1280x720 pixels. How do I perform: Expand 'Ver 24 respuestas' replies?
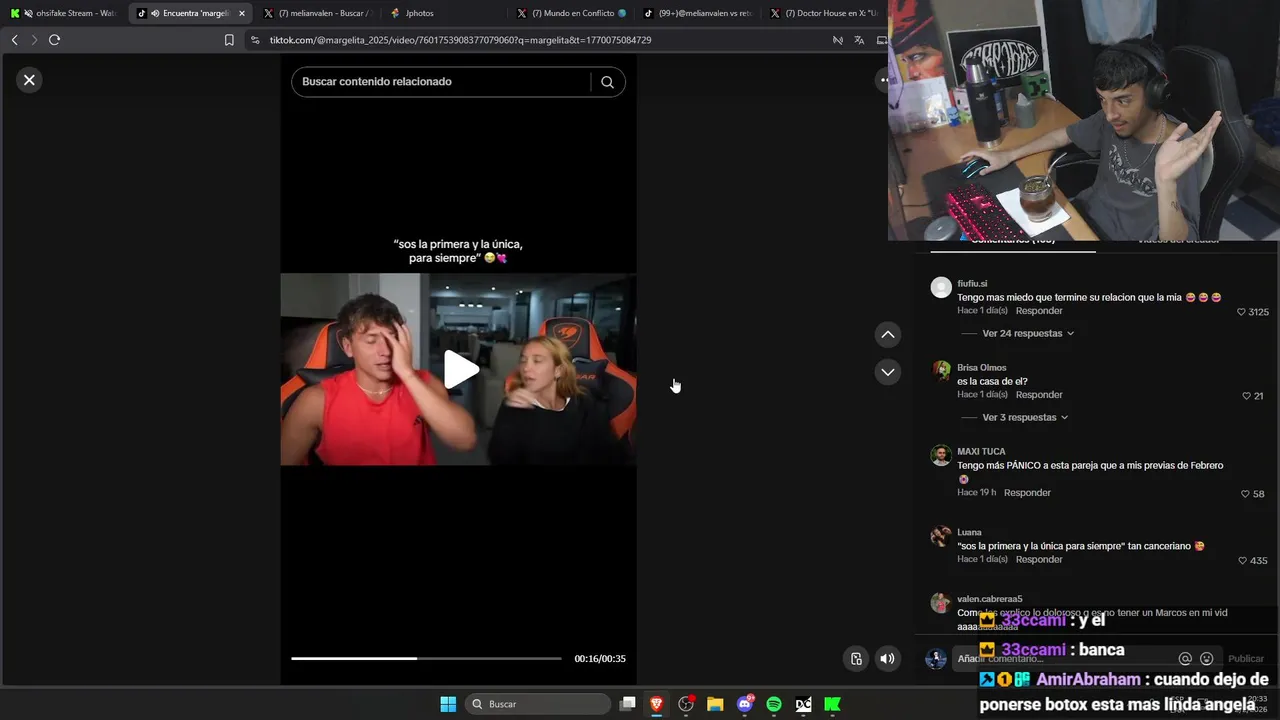point(1028,333)
